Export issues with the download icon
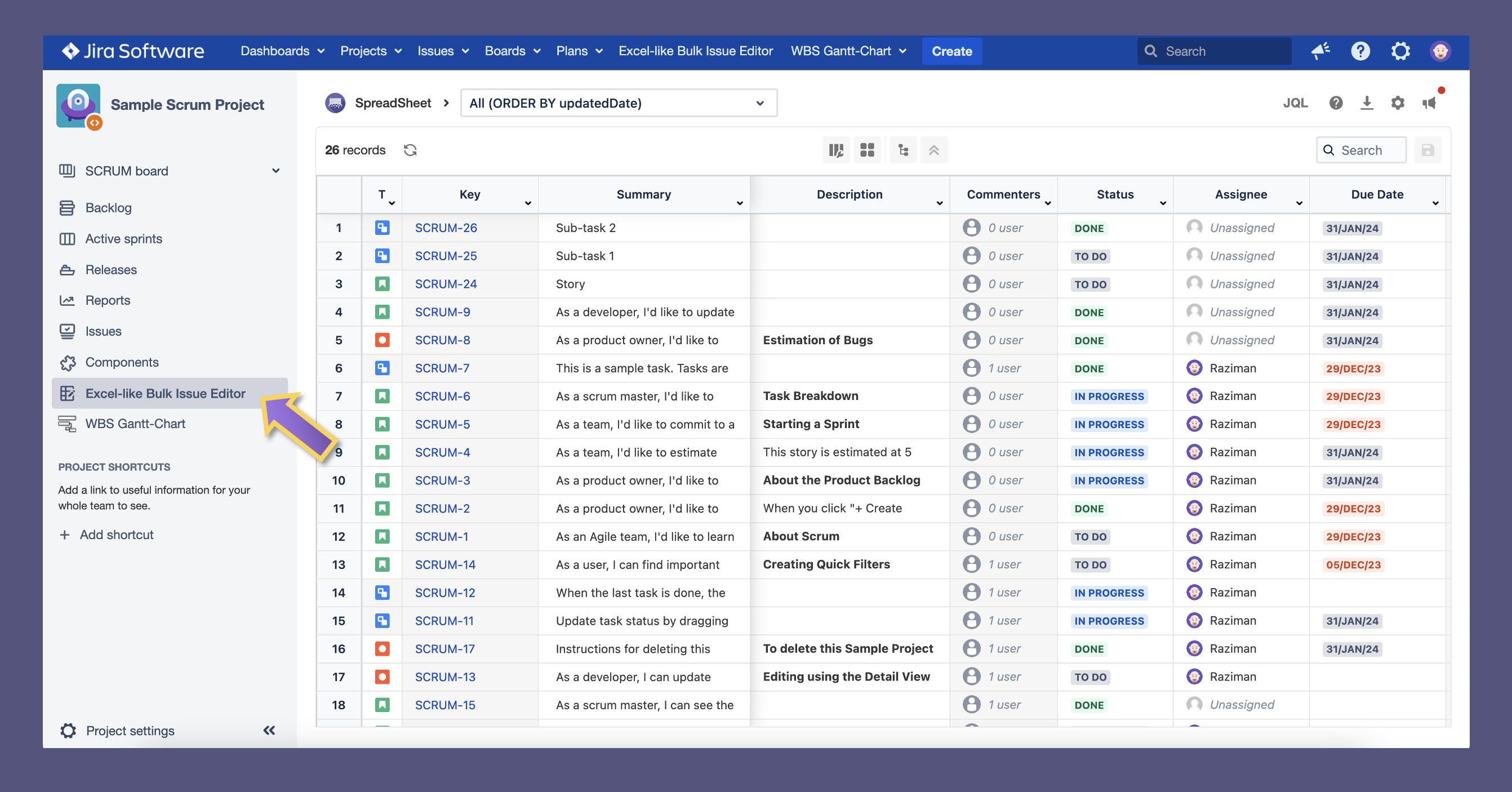Image resolution: width=1512 pixels, height=792 pixels. [x=1368, y=103]
